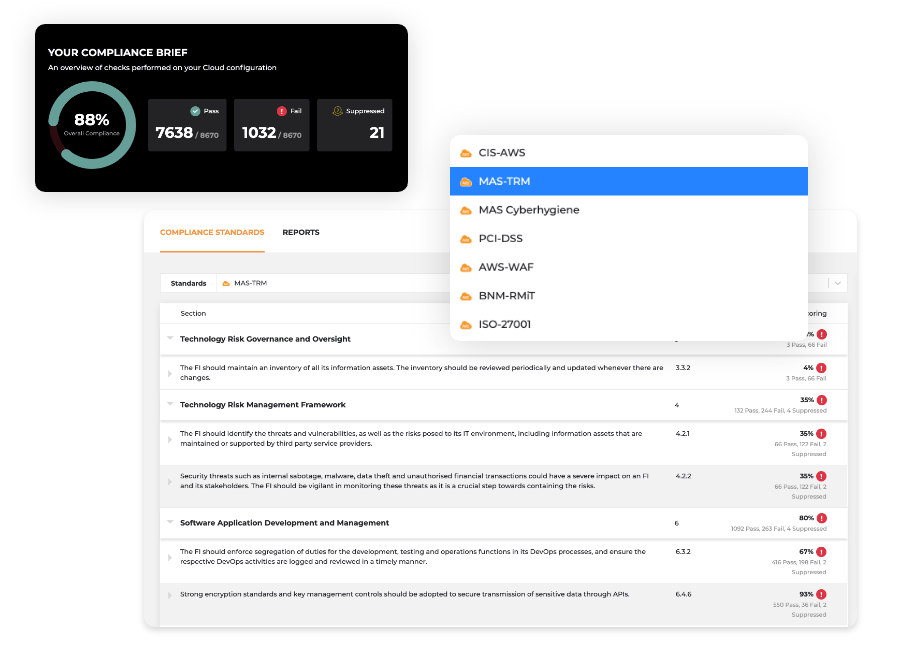Viewport: 900px width, 654px height.
Task: Select MAS Cyberhygiene standard
Action: pyautogui.click(x=629, y=210)
